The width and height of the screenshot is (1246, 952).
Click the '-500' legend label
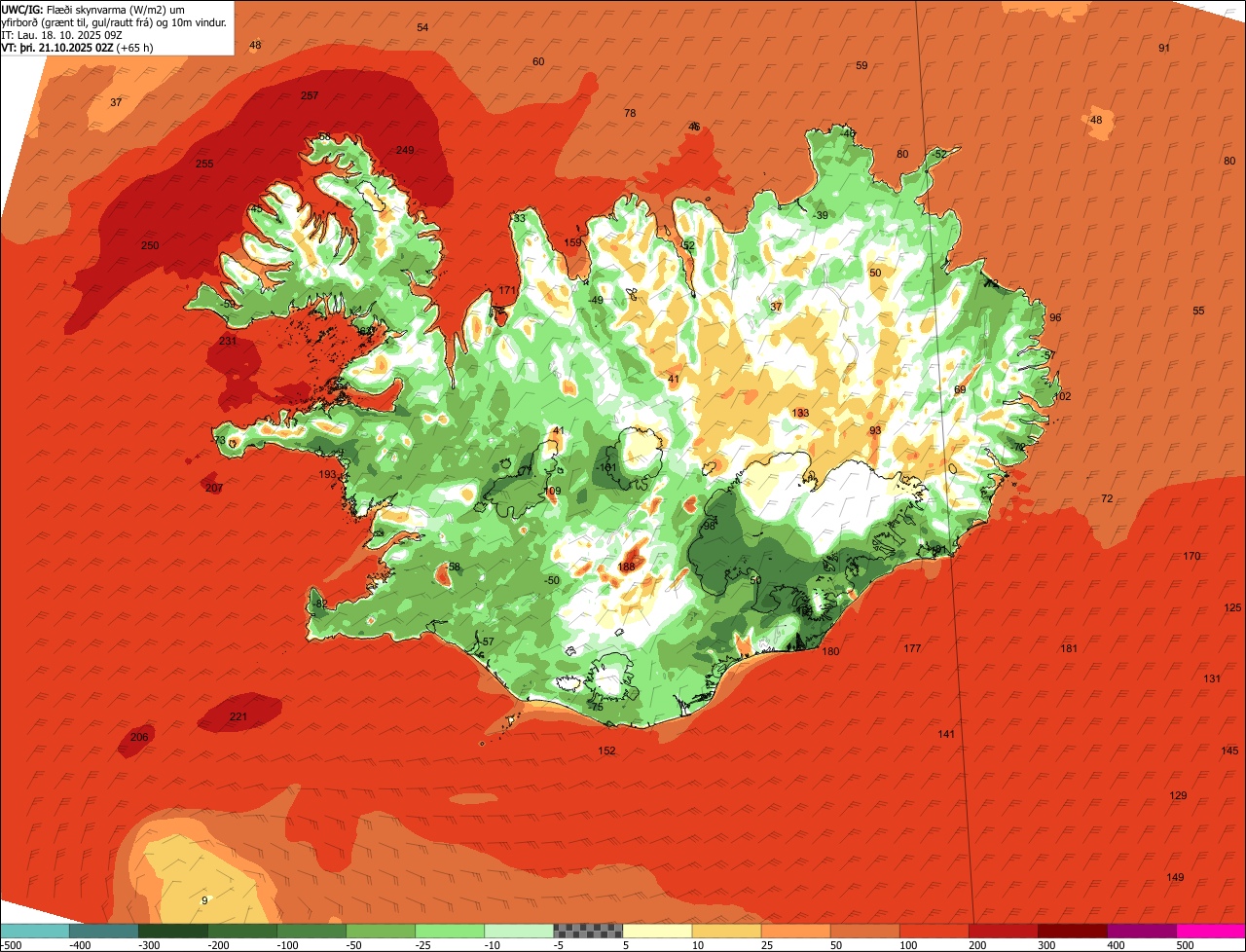tap(12, 945)
